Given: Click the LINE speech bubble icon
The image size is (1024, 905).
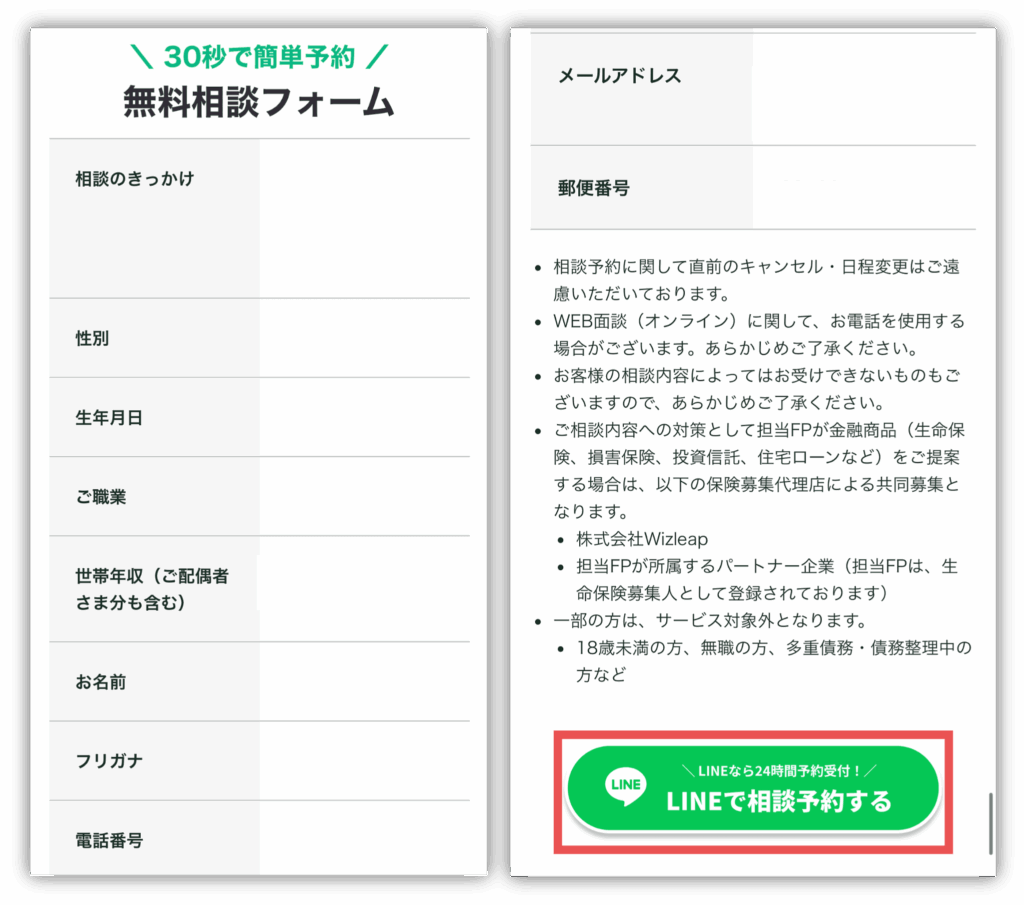Looking at the screenshot, I should (x=626, y=786).
